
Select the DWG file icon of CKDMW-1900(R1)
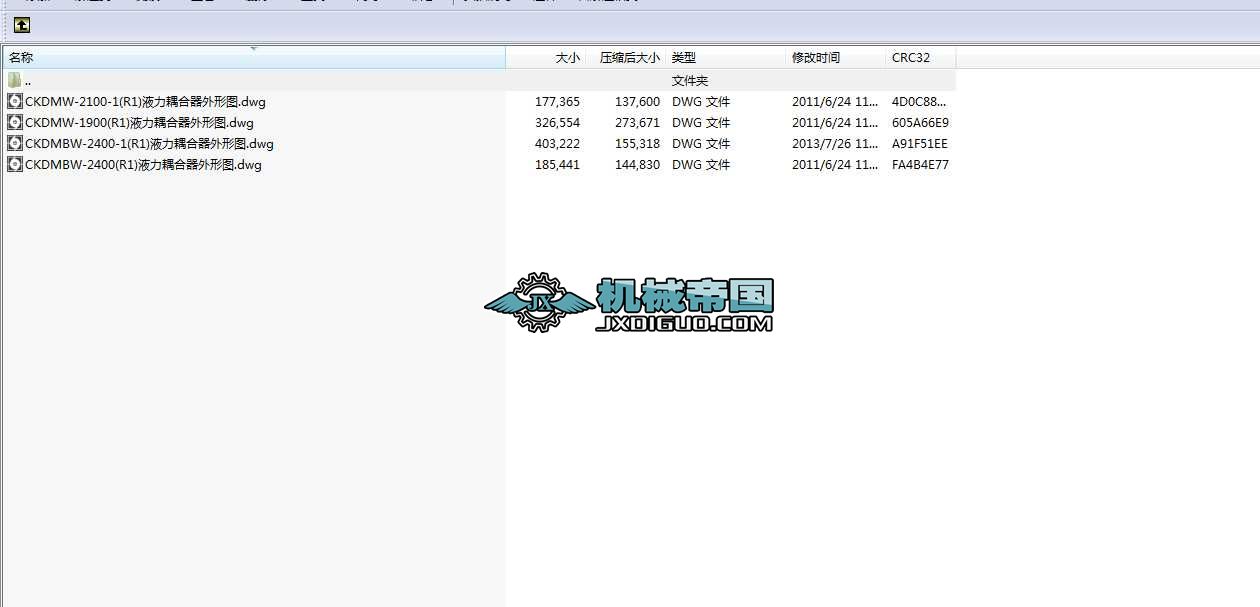tap(14, 122)
